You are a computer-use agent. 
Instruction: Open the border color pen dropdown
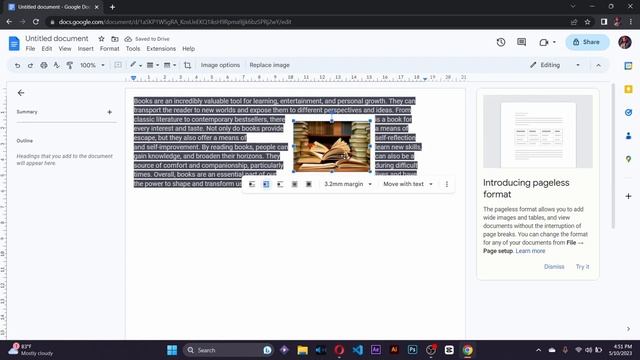136,65
